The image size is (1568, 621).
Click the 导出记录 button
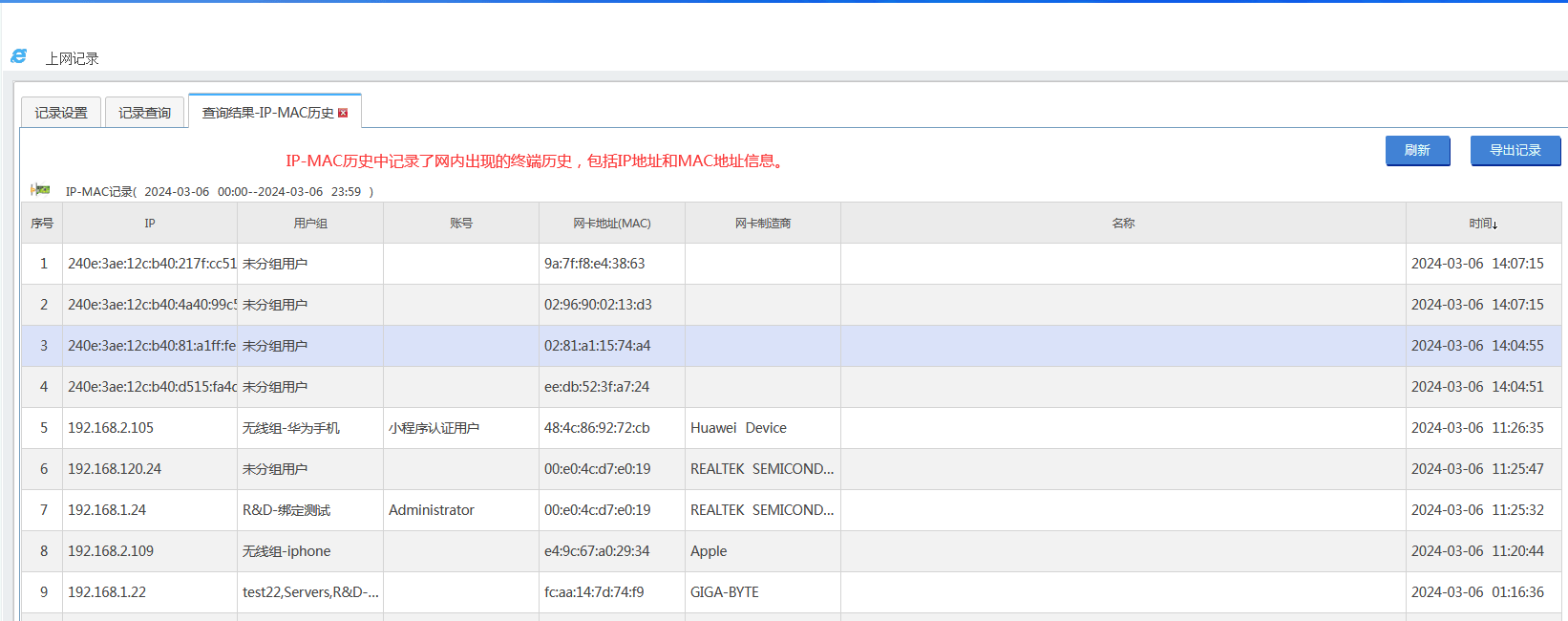tap(1515, 151)
